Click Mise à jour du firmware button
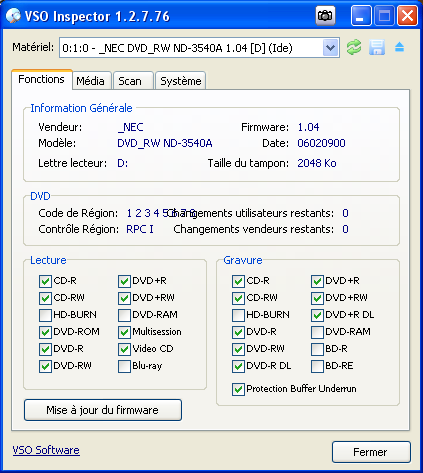423x473 pixels. [103, 410]
